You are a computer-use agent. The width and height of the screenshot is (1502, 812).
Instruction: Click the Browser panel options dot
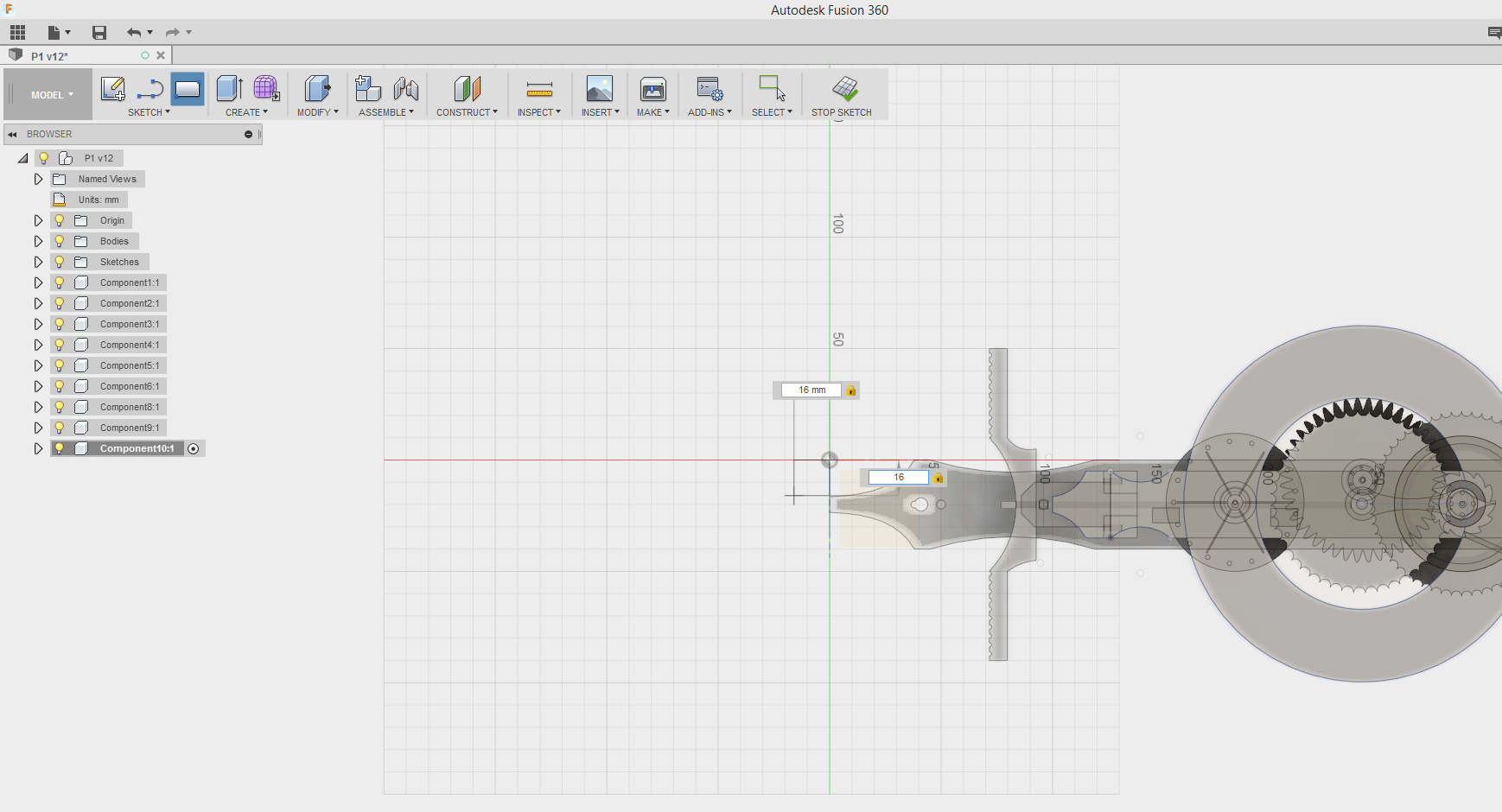click(248, 135)
